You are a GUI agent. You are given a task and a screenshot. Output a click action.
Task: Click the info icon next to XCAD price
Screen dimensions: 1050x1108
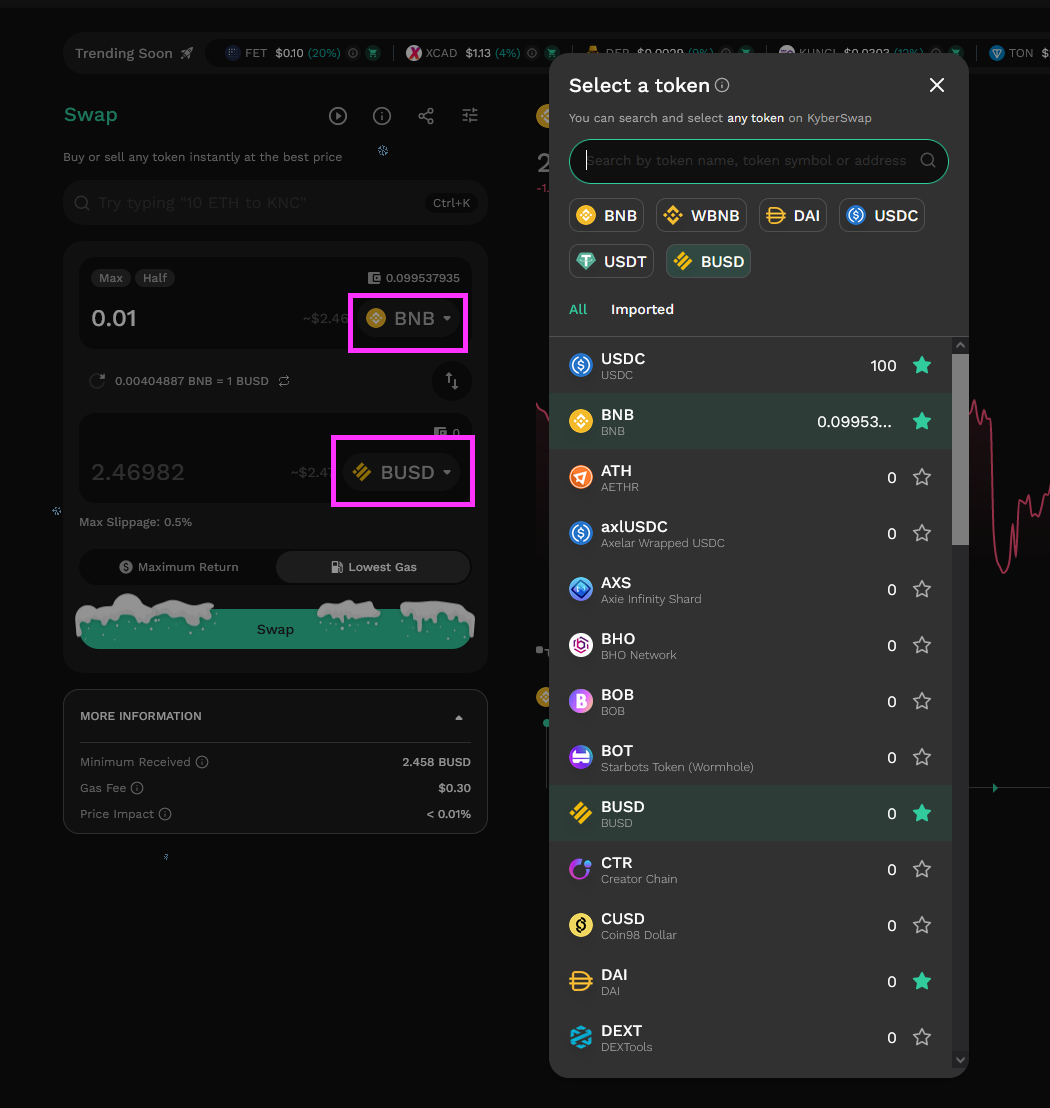[532, 53]
